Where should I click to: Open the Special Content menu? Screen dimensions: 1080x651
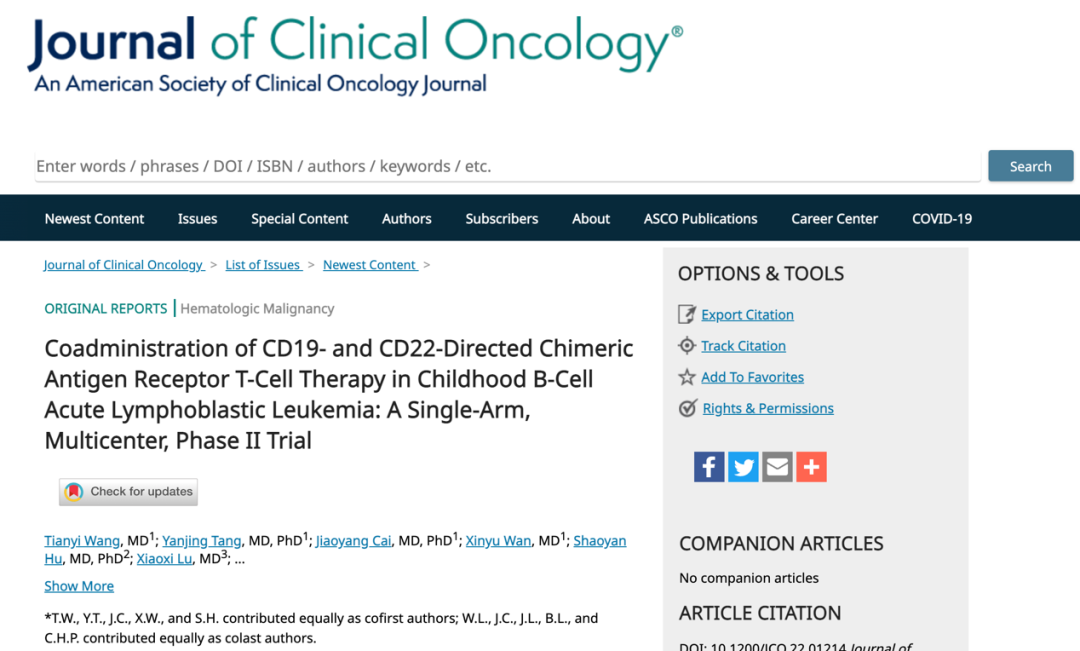pyautogui.click(x=300, y=219)
